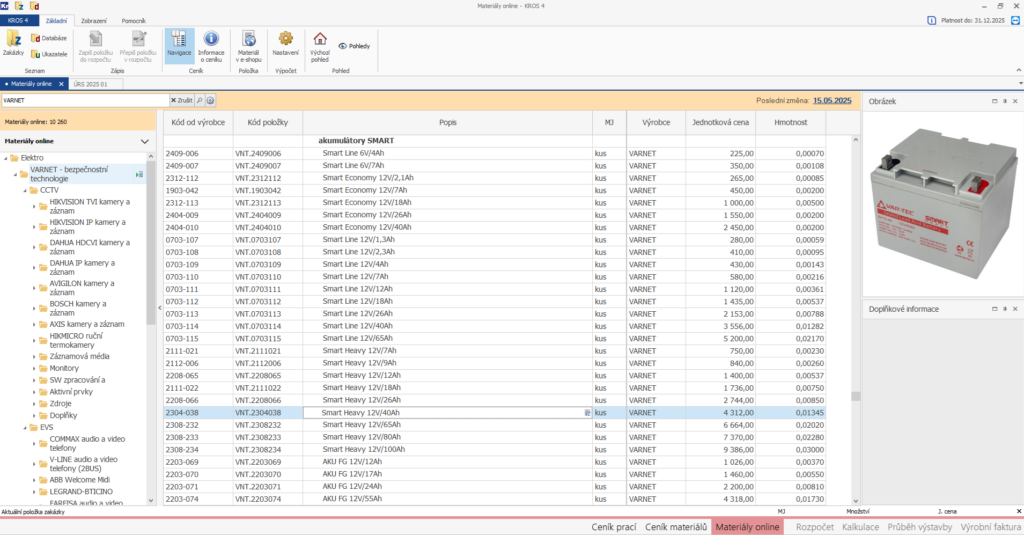
Task: Restore Výchozí pohled house icon
Action: click(320, 46)
